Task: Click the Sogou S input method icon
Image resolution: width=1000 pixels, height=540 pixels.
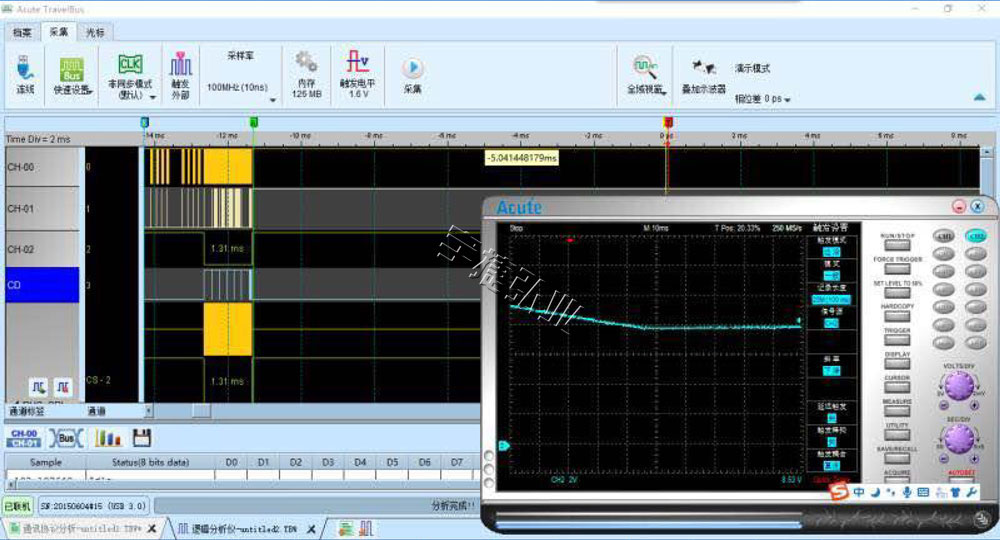Action: point(839,492)
